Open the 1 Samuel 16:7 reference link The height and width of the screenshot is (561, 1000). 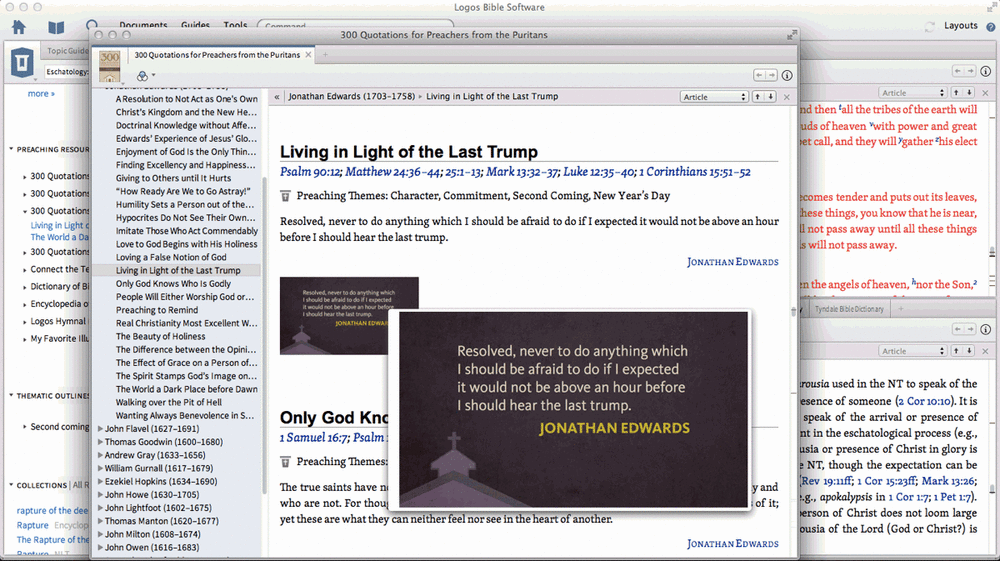pyautogui.click(x=314, y=437)
